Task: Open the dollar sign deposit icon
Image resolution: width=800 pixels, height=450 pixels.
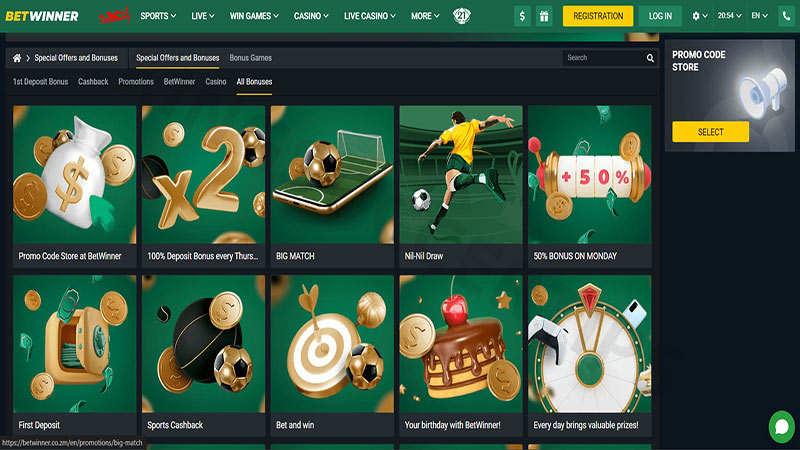Action: pyautogui.click(x=522, y=16)
